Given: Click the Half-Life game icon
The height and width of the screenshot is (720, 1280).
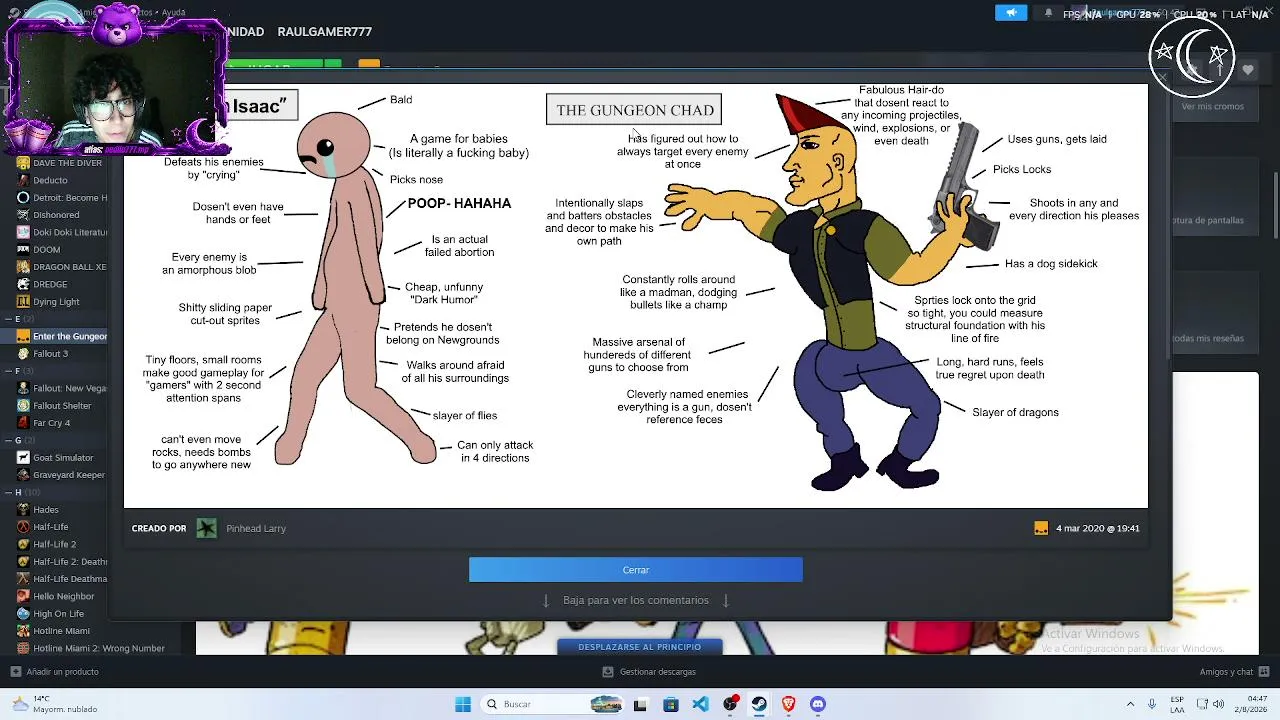Looking at the screenshot, I should tap(23, 527).
